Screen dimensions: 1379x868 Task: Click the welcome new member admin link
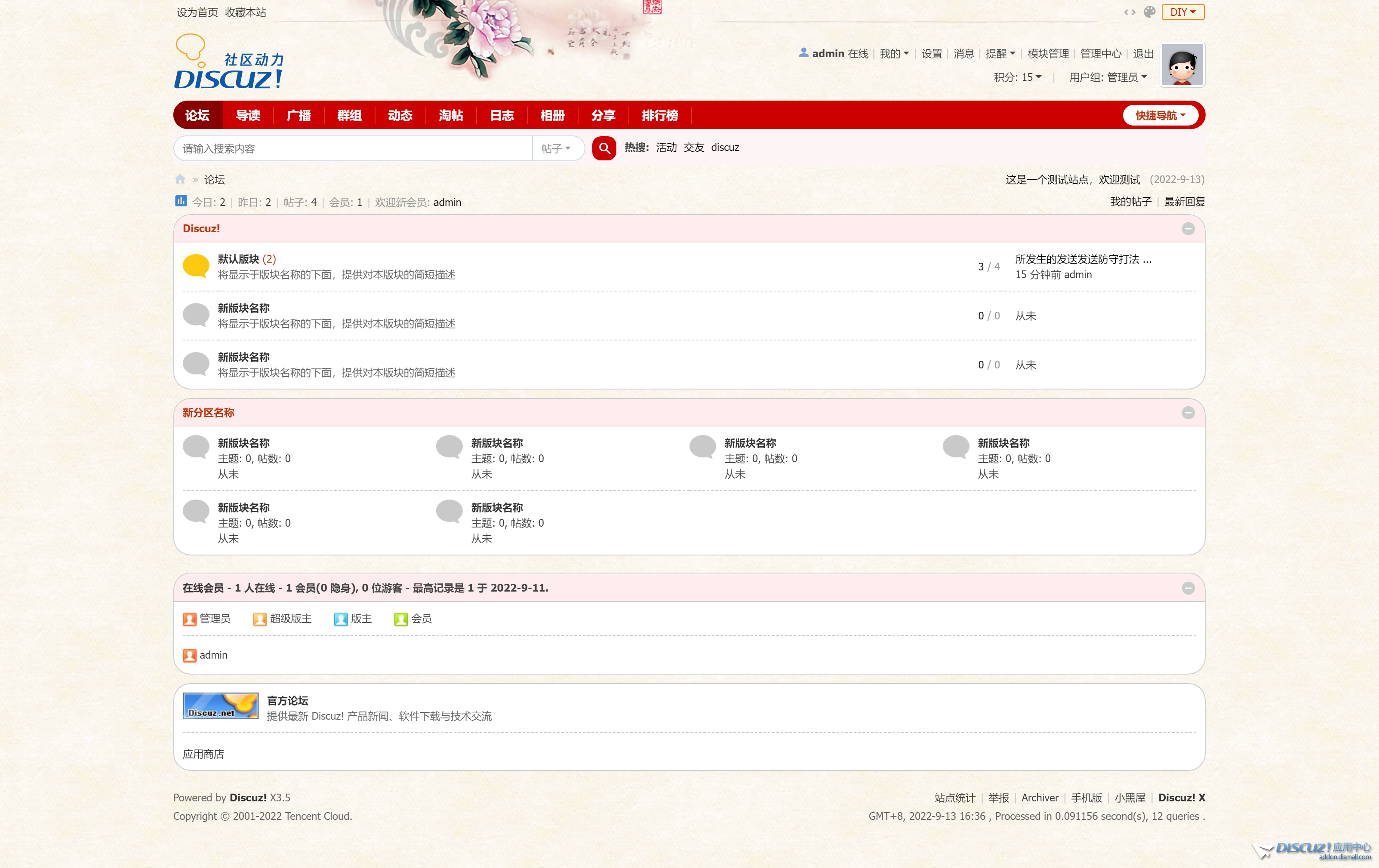pos(446,202)
